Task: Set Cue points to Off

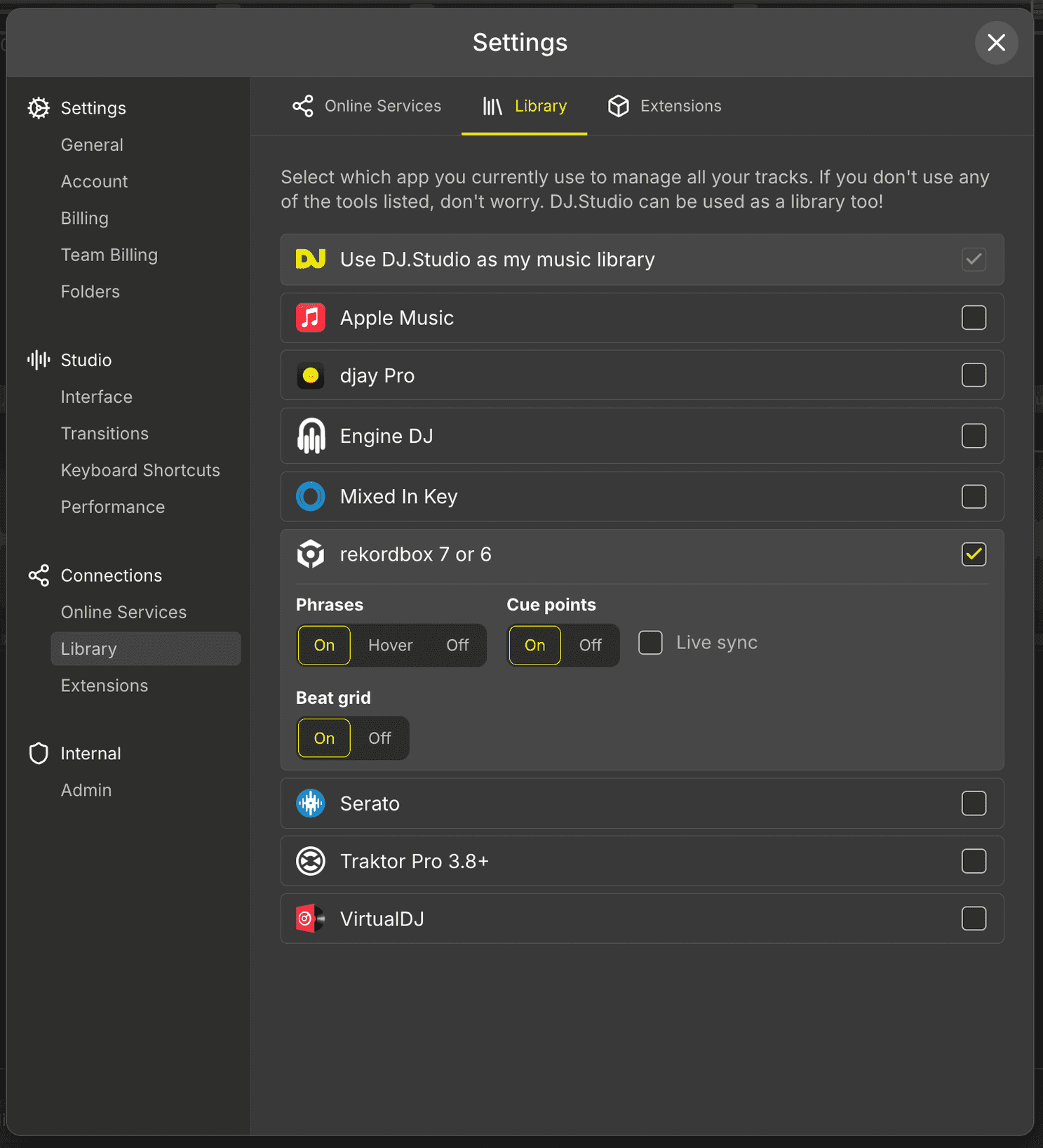Action: pos(591,645)
